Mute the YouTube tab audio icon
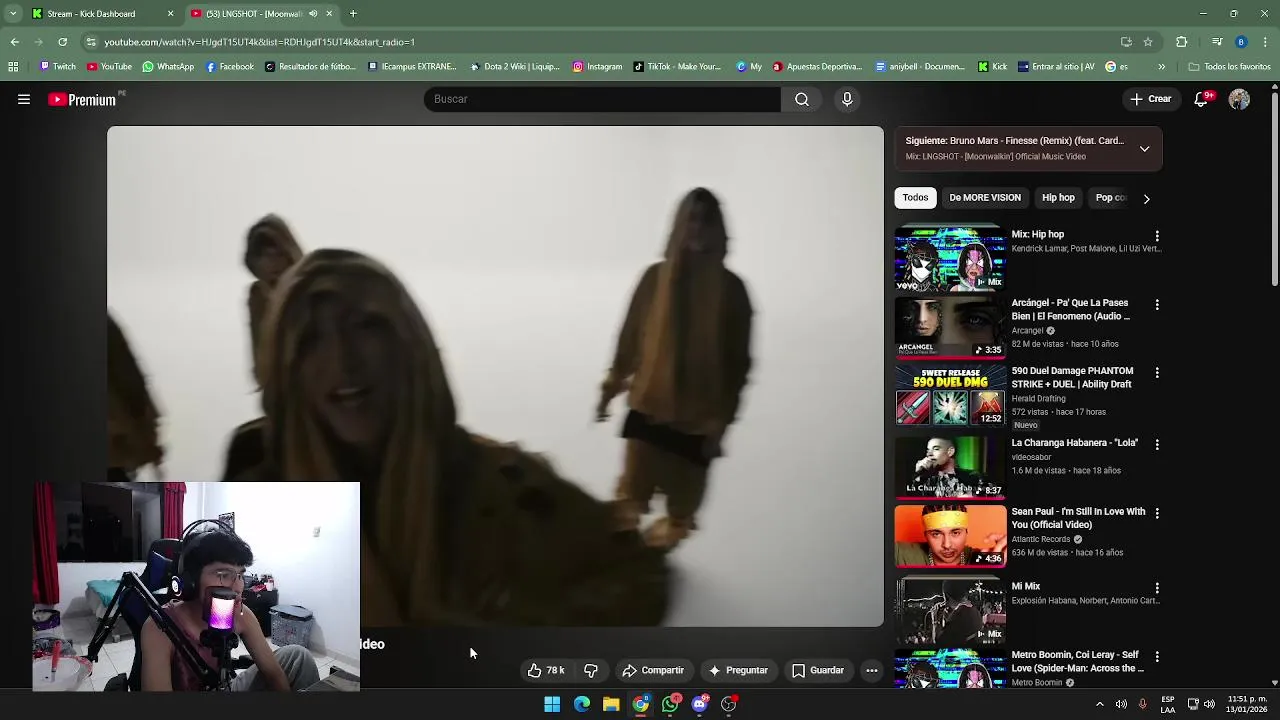Screen dimensions: 1280x720 click(x=313, y=14)
